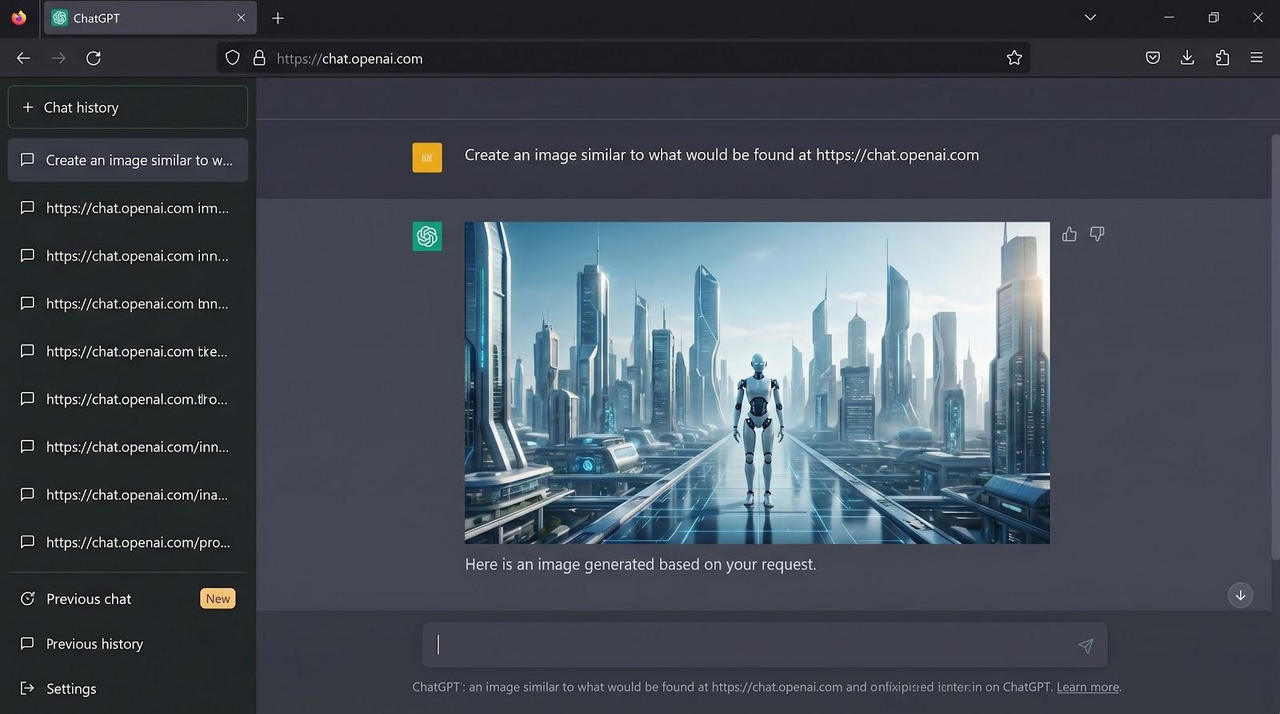The height and width of the screenshot is (714, 1280).
Task: Open the downloads panel
Action: [1187, 58]
